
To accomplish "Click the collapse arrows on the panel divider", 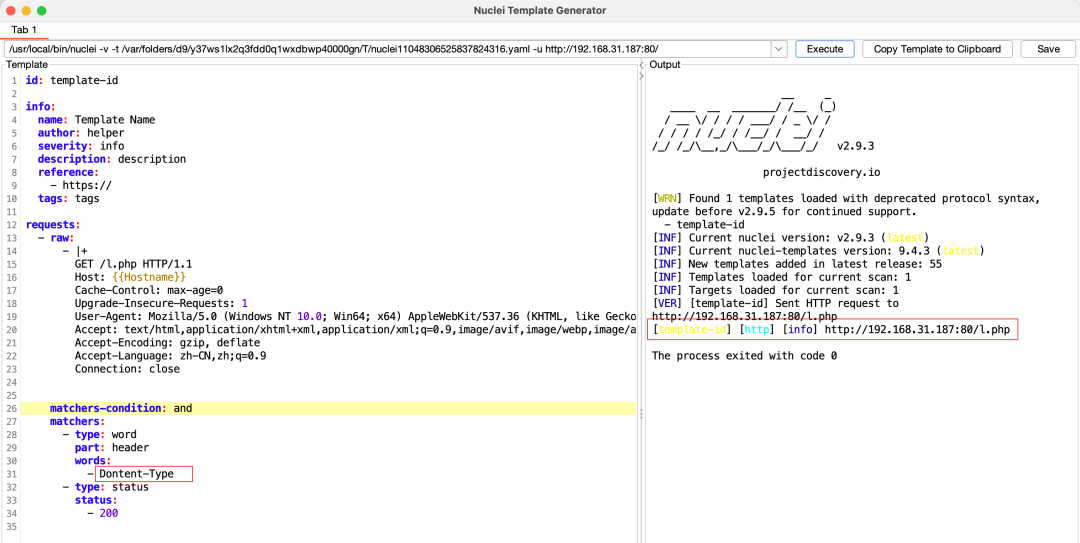I will (x=641, y=70).
